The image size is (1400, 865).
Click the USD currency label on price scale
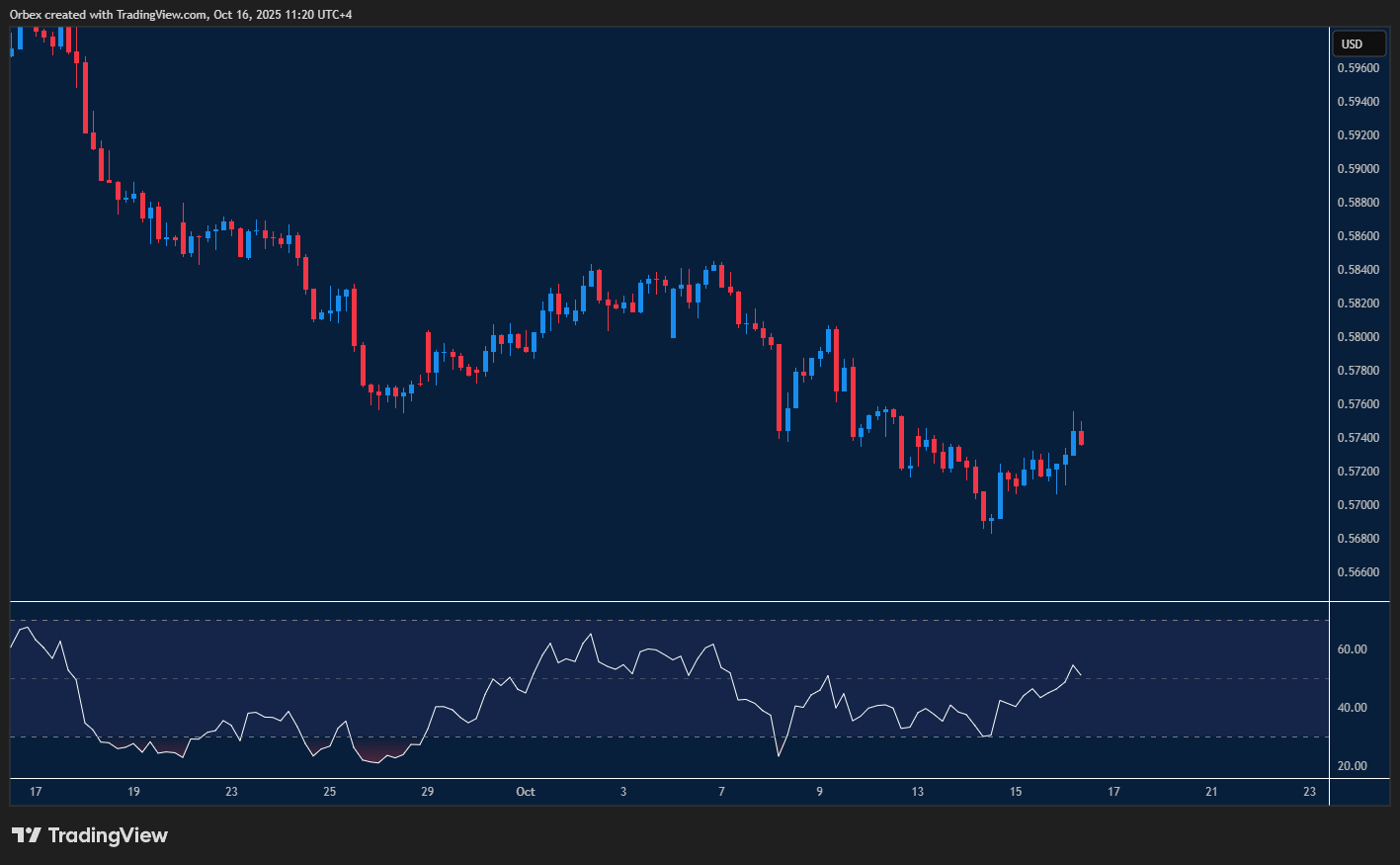pos(1359,43)
